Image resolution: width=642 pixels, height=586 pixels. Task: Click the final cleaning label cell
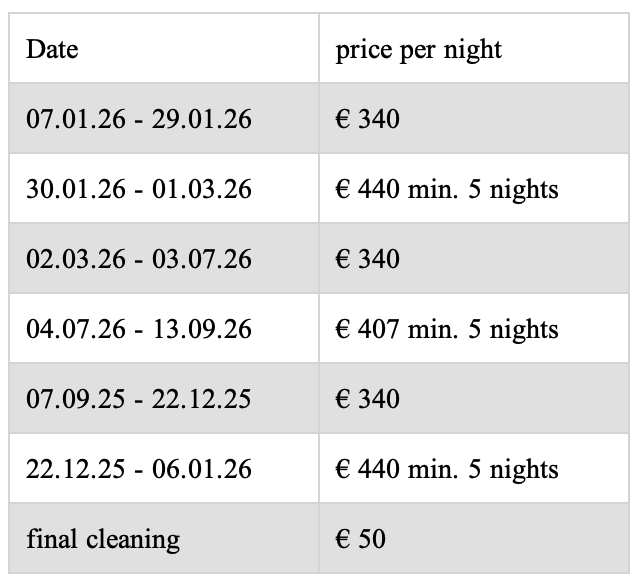click(103, 539)
